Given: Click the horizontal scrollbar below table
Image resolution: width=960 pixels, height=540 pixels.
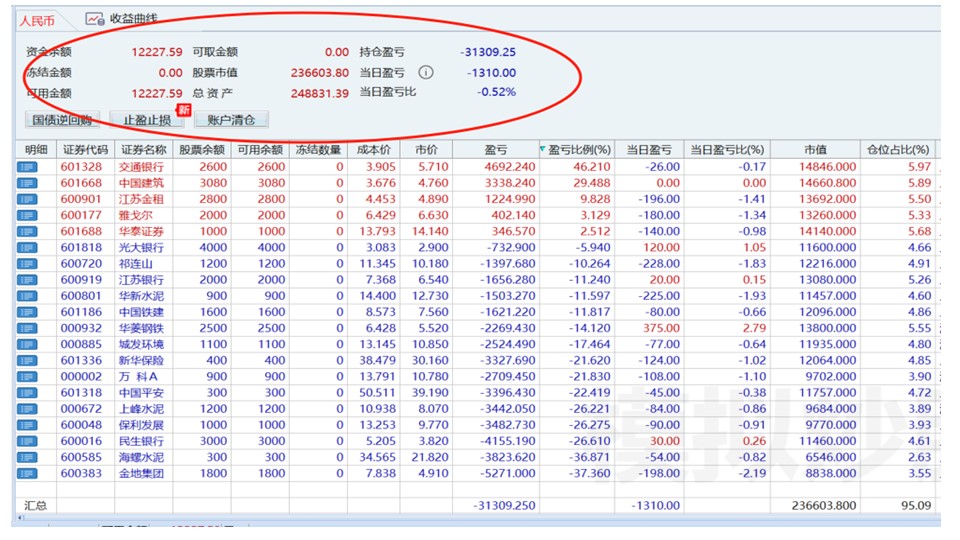Looking at the screenshot, I should coord(478,519).
